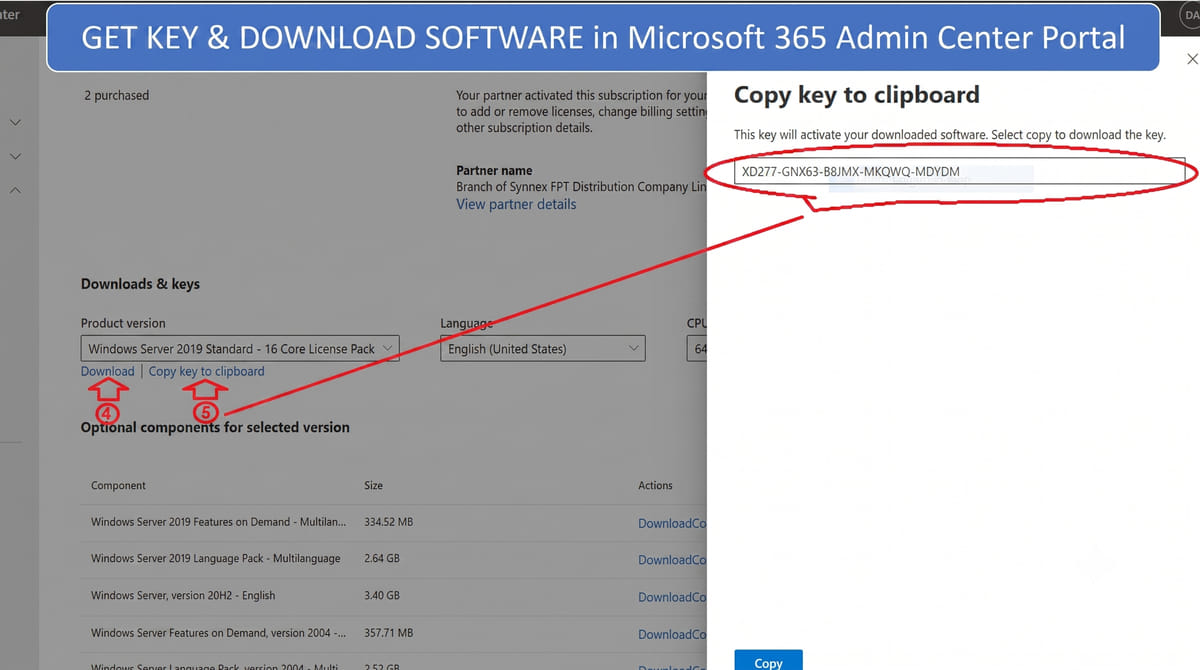Click the Copy key to clipboard link
The image size is (1200, 670).
[x=207, y=371]
